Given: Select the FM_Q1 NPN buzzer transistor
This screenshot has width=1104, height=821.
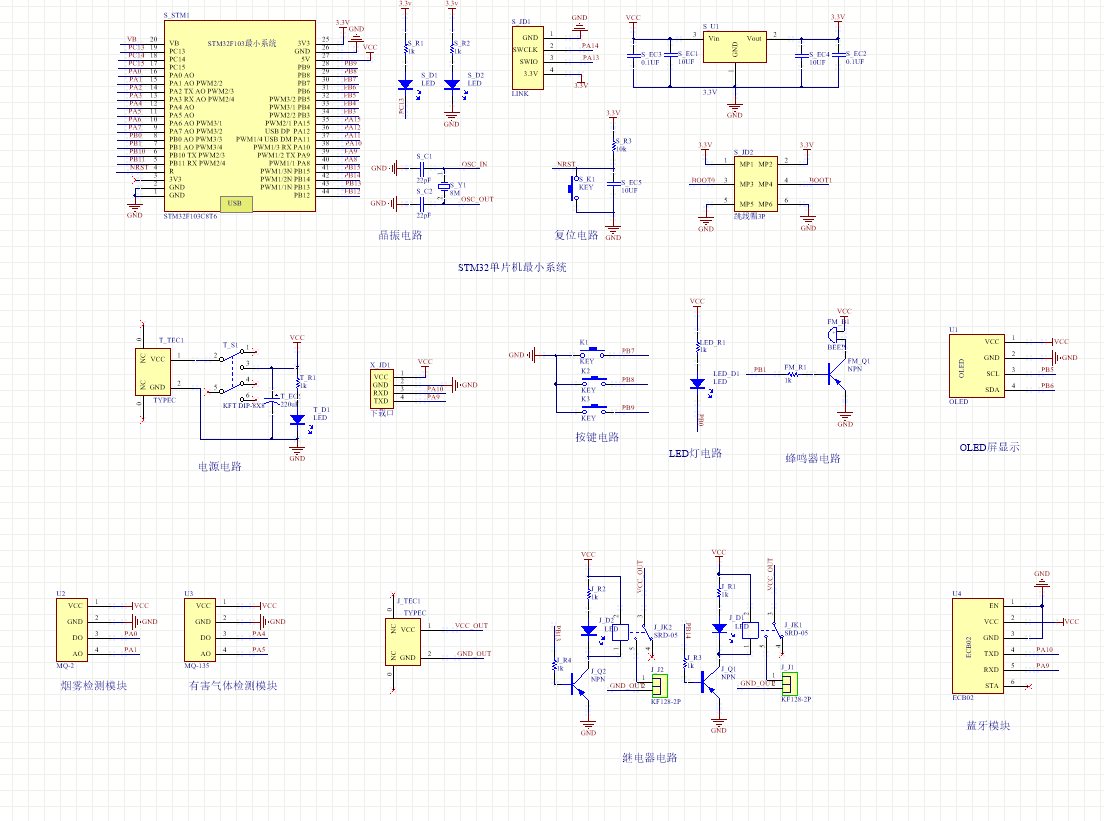Looking at the screenshot, I should pos(836,374).
